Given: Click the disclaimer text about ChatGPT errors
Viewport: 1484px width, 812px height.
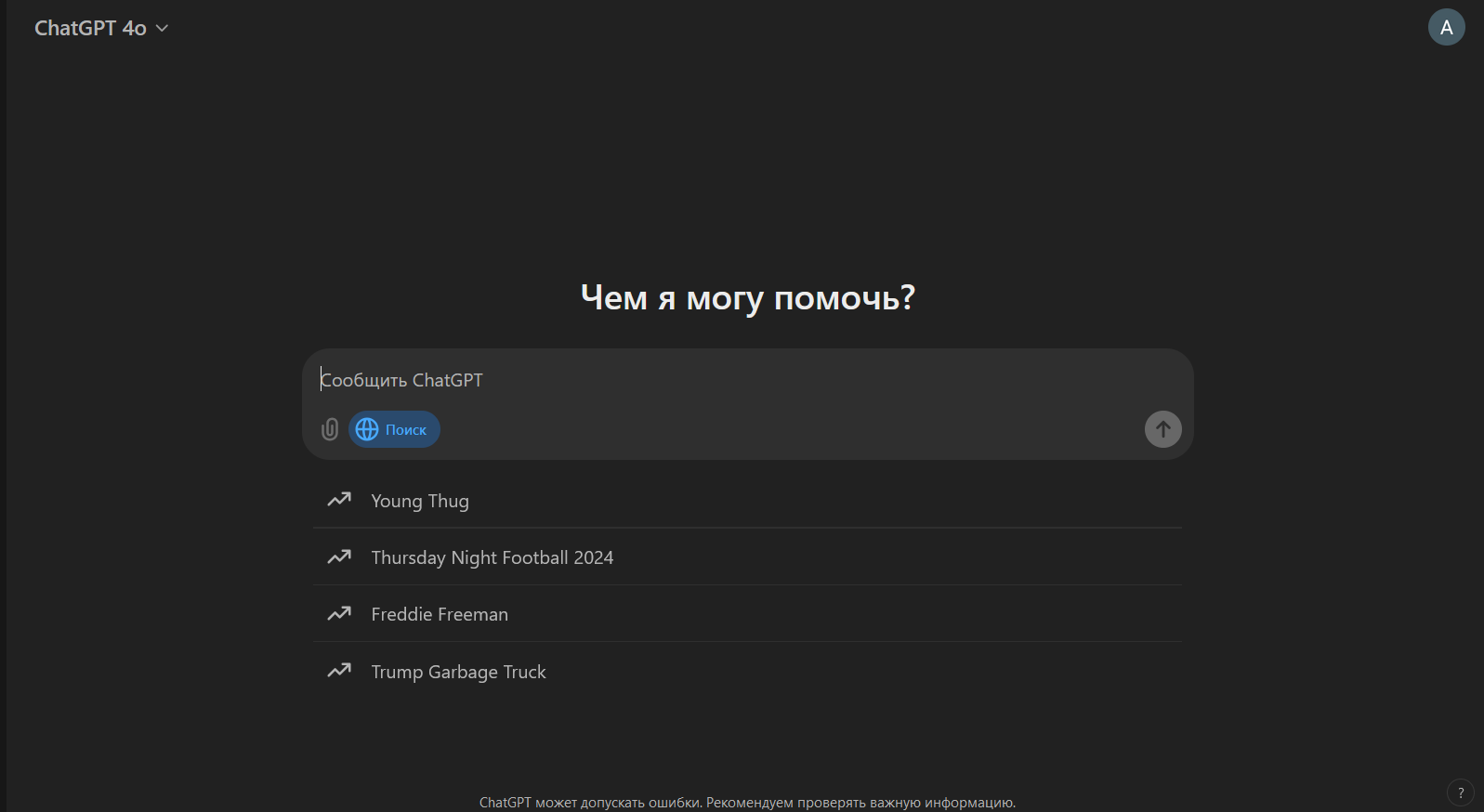Looking at the screenshot, I should click(747, 803).
